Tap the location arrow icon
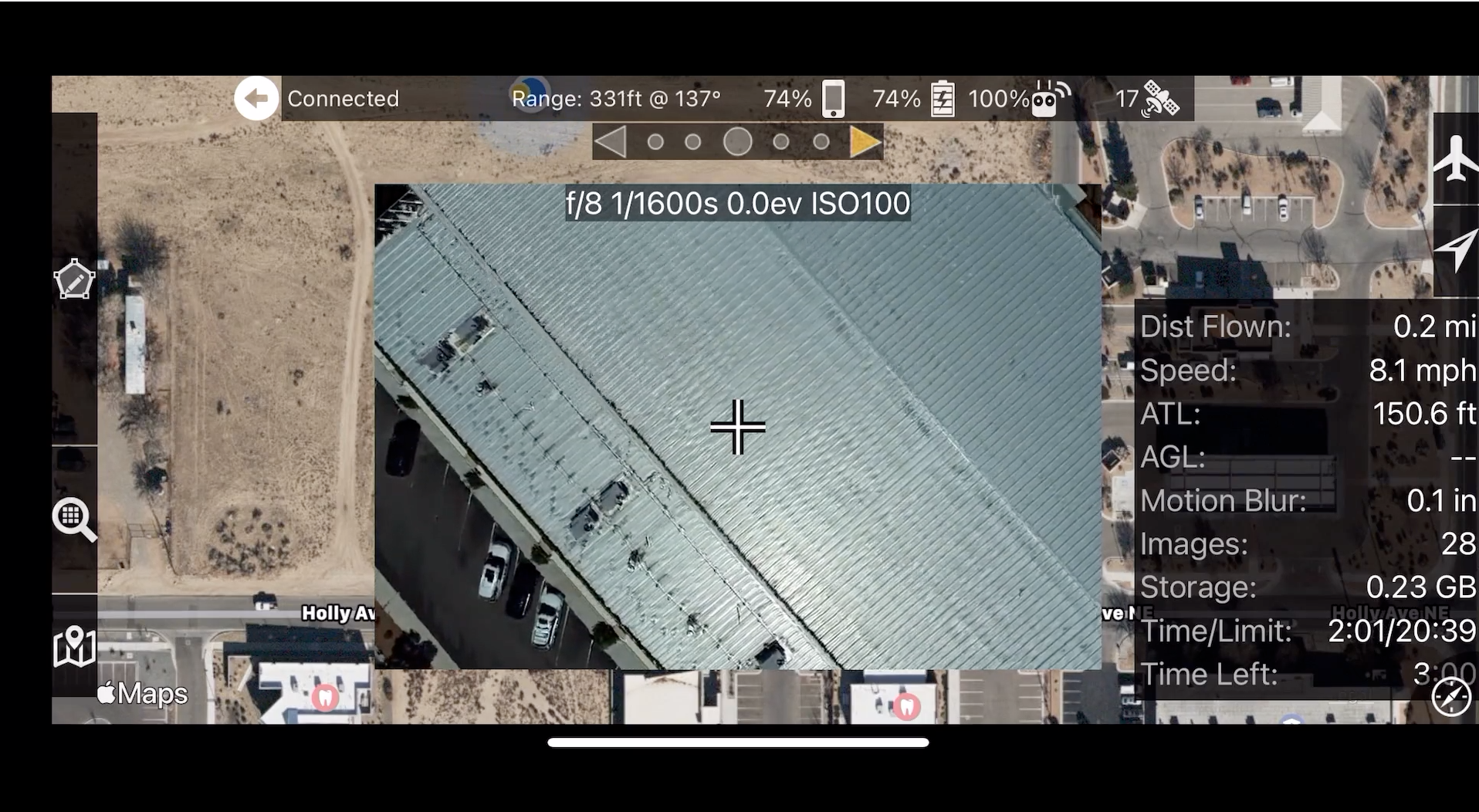Viewport: 1479px width, 812px height. [1455, 251]
